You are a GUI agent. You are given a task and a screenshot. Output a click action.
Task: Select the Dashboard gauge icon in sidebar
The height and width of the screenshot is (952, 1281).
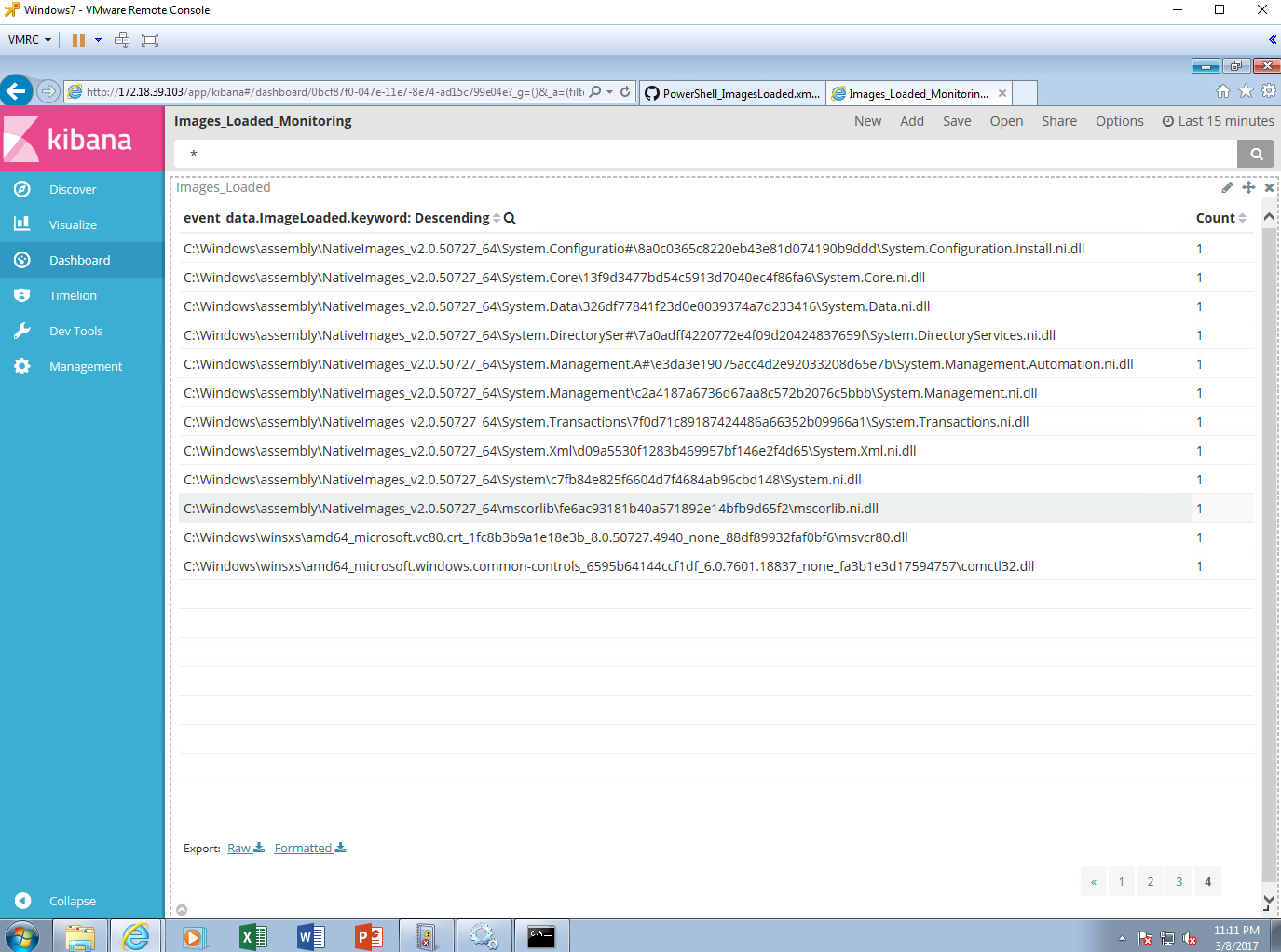coord(22,260)
